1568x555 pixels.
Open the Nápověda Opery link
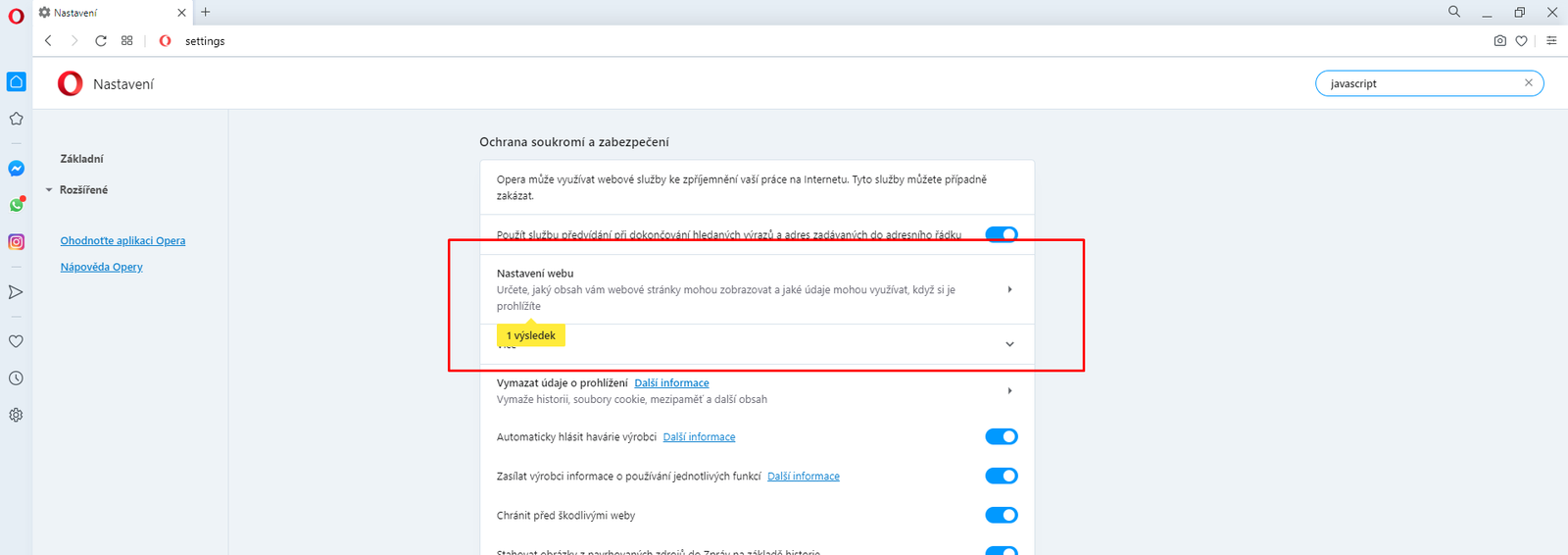pos(101,267)
